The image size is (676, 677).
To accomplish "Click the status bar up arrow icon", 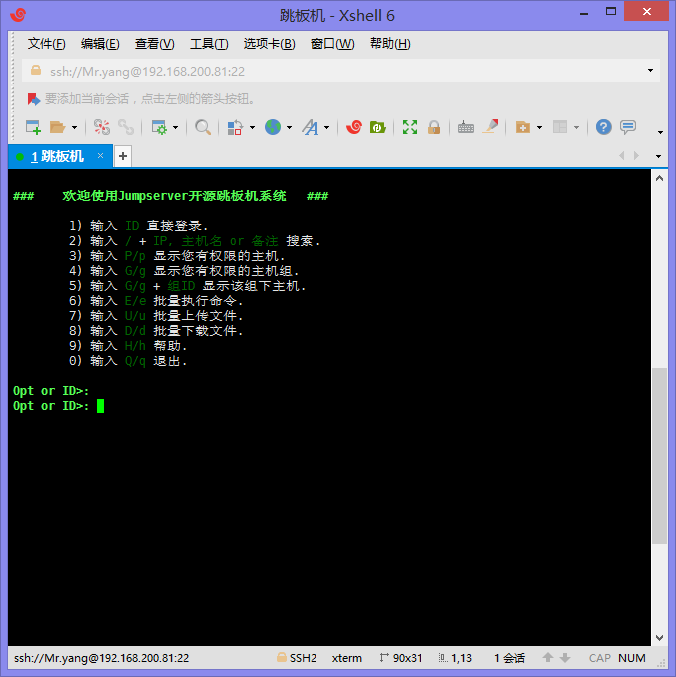I will [548, 658].
